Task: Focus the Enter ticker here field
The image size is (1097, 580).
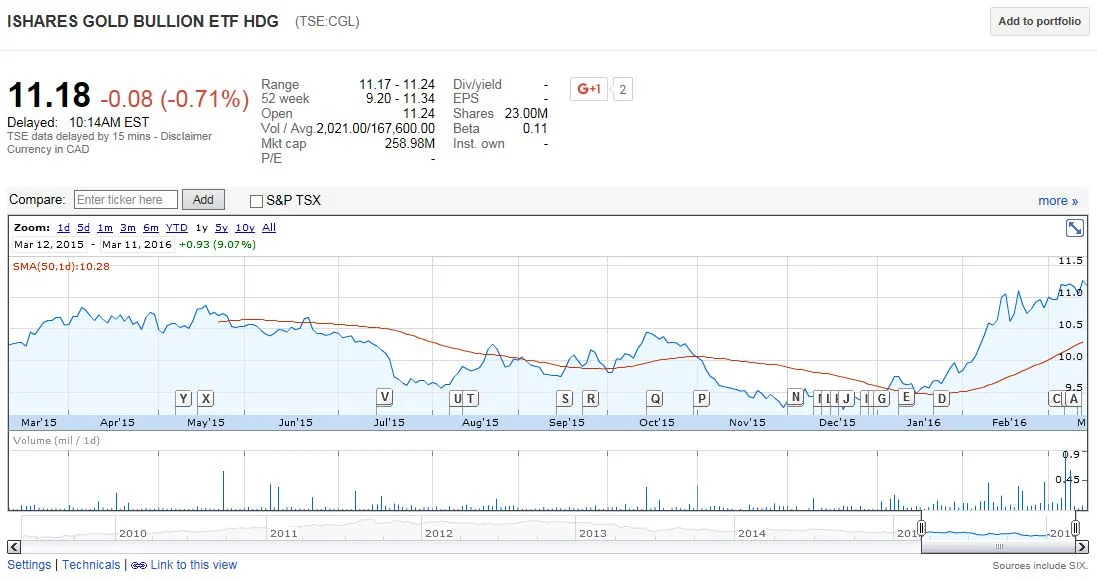Action: (126, 199)
